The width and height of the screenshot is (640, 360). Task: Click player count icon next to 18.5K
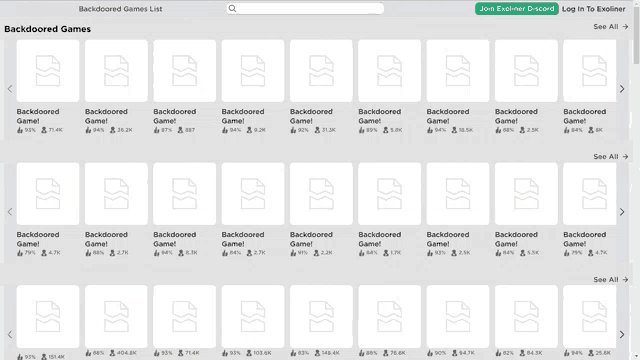pos(454,130)
